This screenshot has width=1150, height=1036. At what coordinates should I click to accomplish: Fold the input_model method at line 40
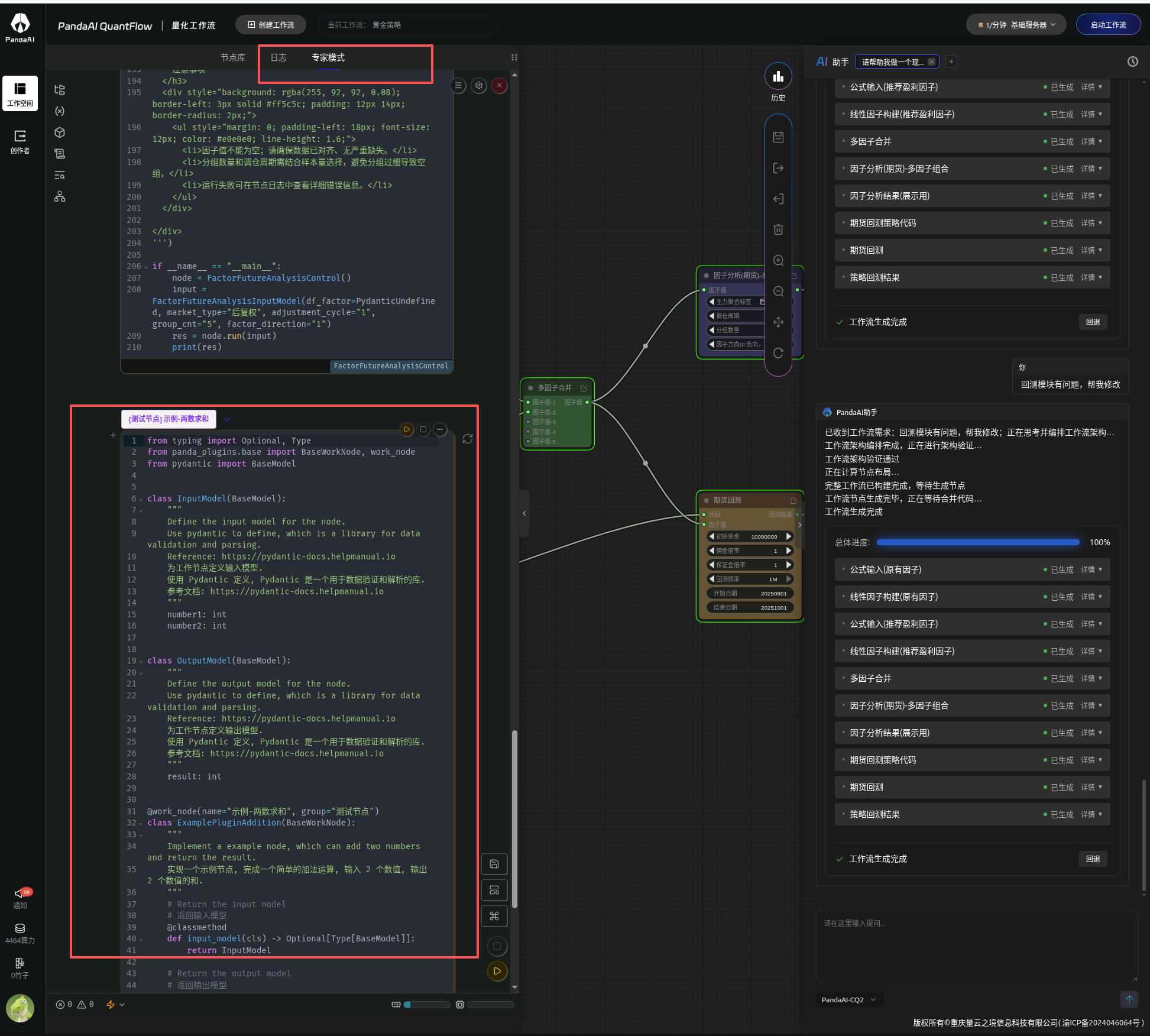141,939
